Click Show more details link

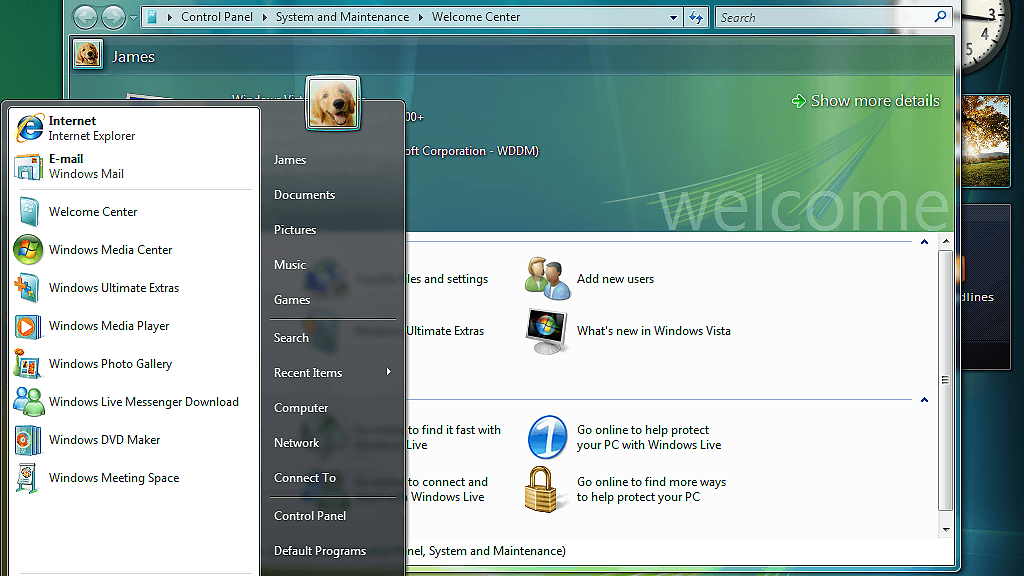[x=866, y=101]
